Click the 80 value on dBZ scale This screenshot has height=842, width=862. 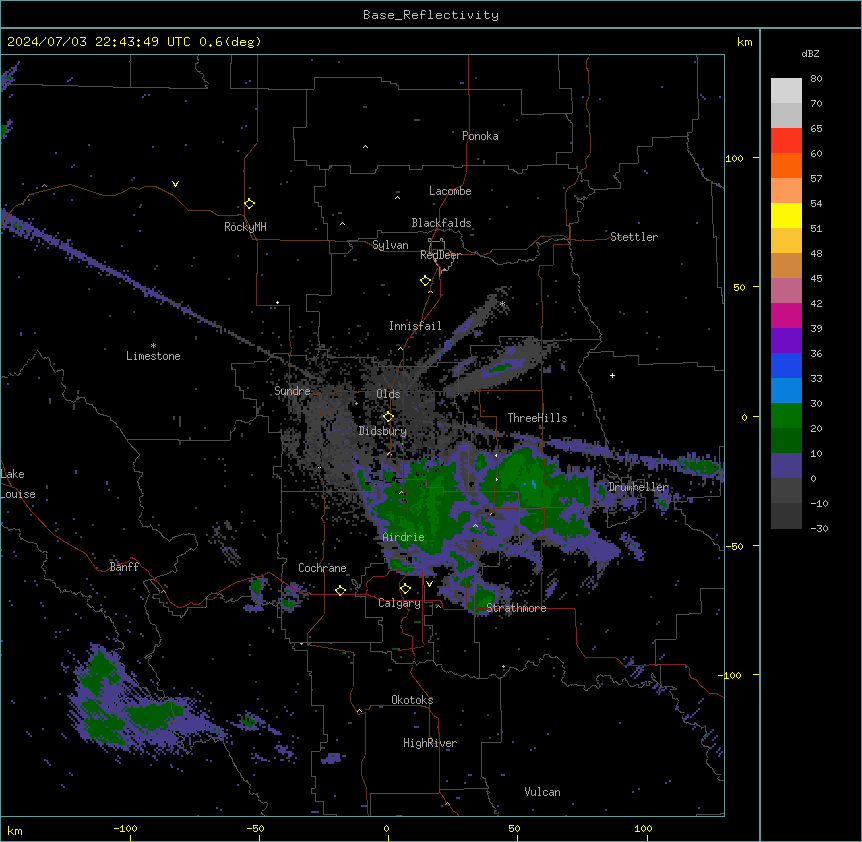pyautogui.click(x=816, y=79)
